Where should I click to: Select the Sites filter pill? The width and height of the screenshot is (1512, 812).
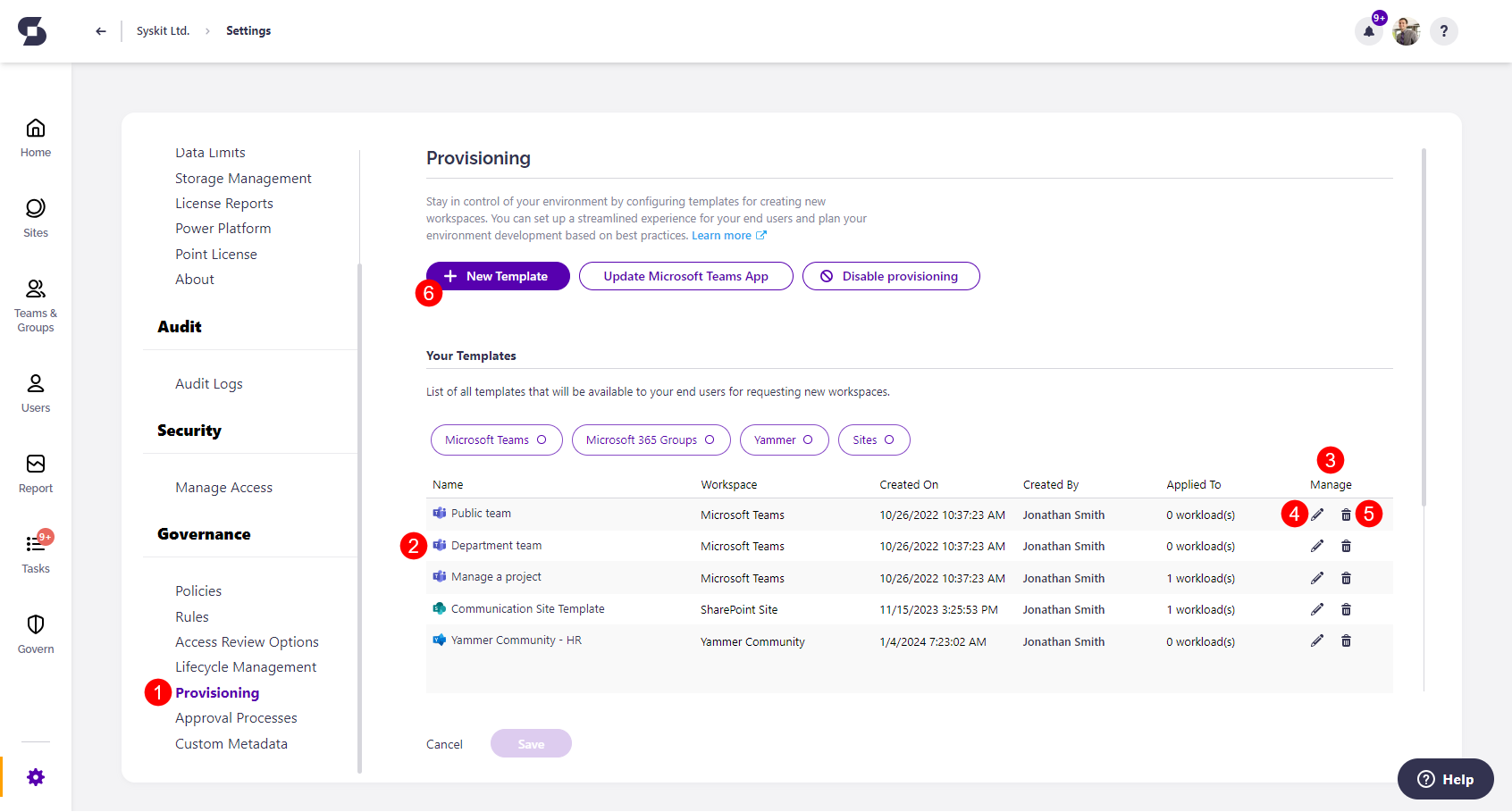point(873,439)
